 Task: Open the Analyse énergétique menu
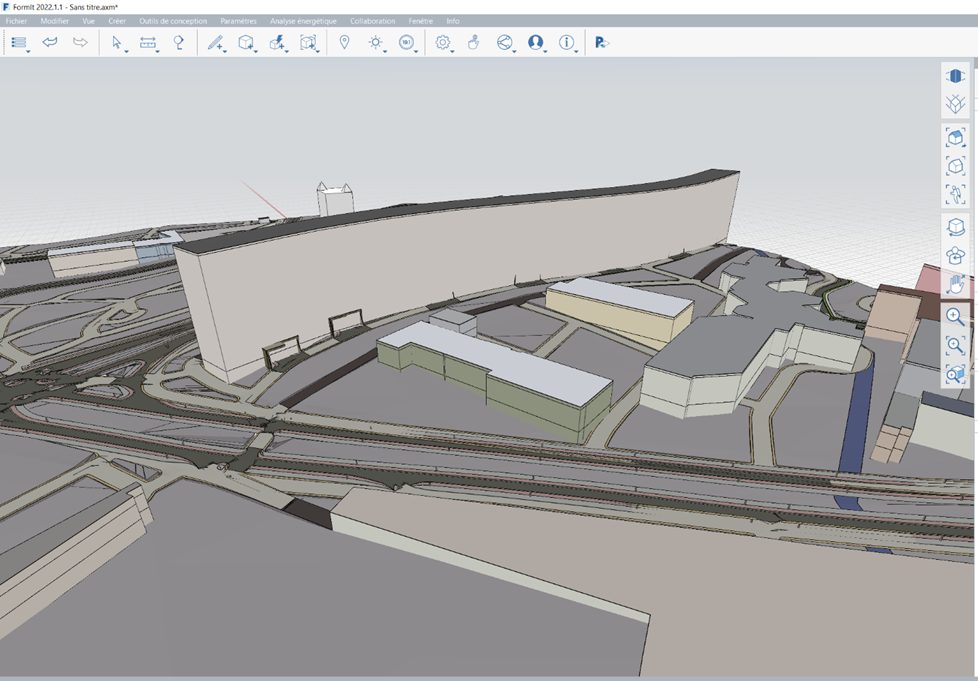coord(303,20)
